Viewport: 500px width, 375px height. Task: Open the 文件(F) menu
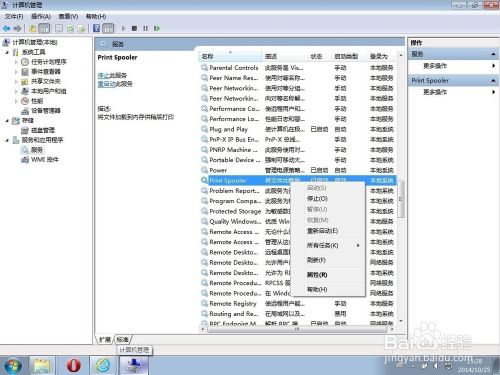pos(14,16)
